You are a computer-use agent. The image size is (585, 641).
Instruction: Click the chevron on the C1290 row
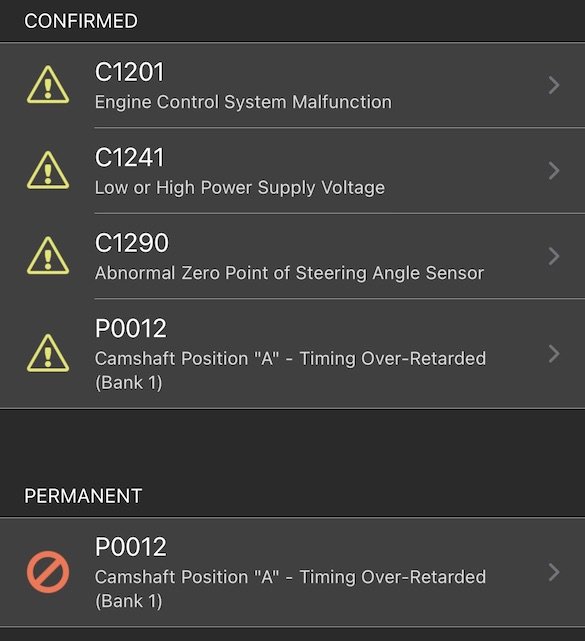pyautogui.click(x=554, y=256)
